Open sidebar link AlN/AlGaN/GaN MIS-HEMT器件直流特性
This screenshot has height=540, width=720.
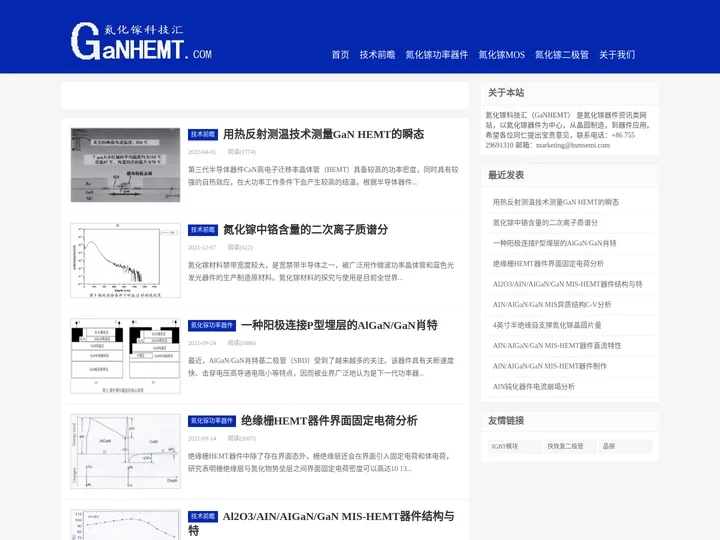pos(557,345)
